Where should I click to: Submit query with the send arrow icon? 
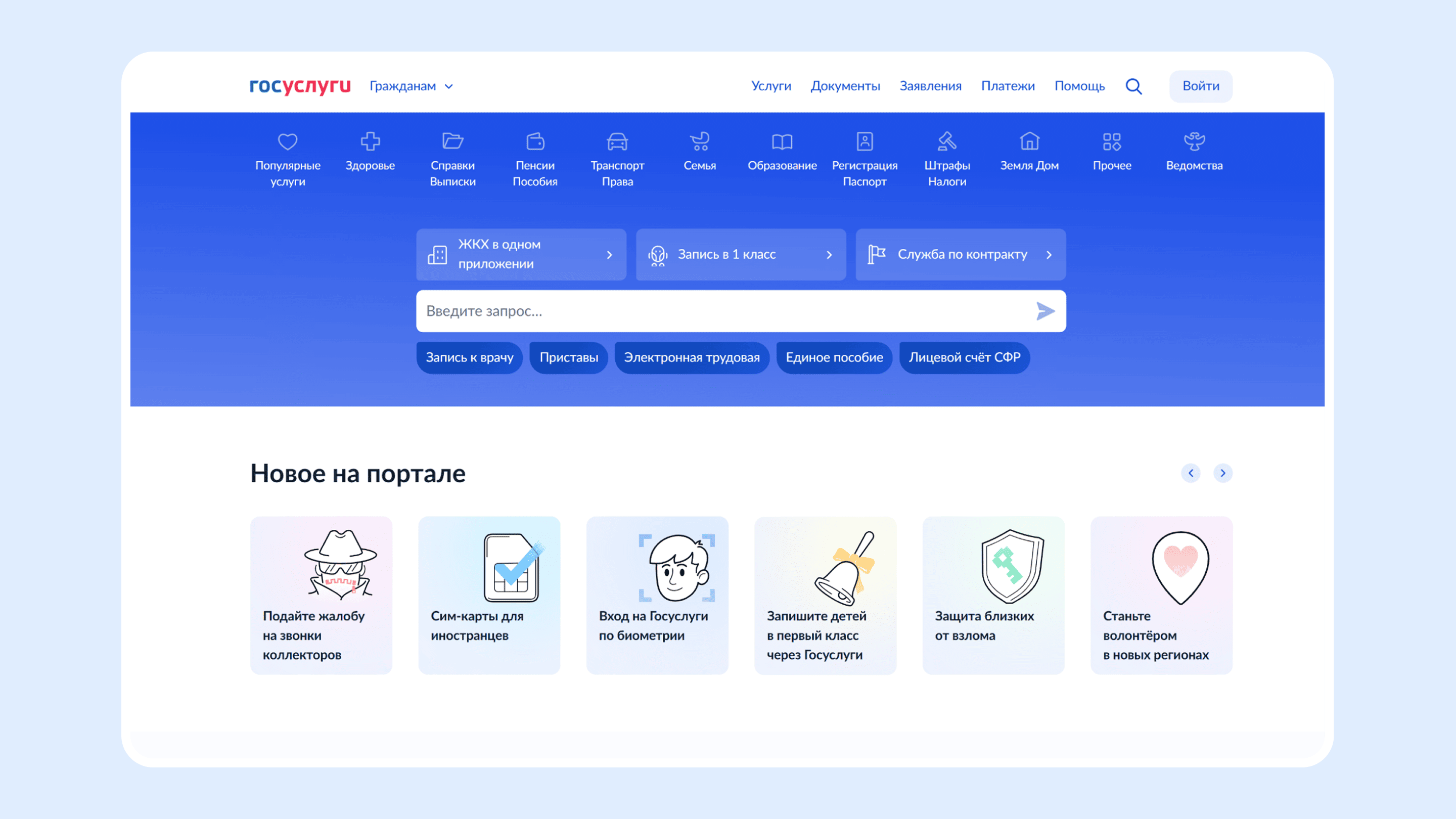(1045, 311)
